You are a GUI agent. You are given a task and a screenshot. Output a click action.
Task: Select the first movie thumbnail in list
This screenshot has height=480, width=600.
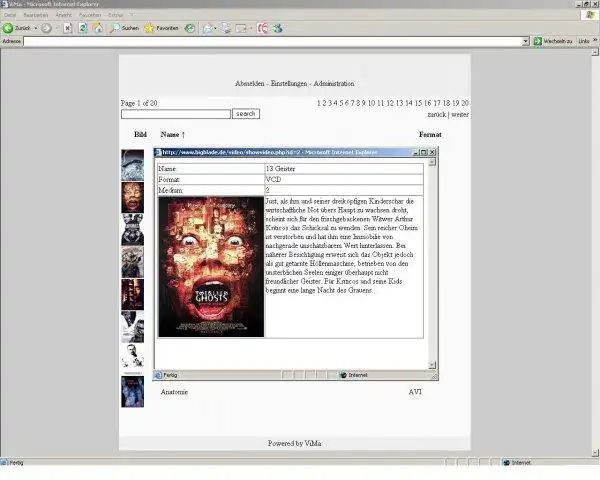pyautogui.click(x=132, y=165)
